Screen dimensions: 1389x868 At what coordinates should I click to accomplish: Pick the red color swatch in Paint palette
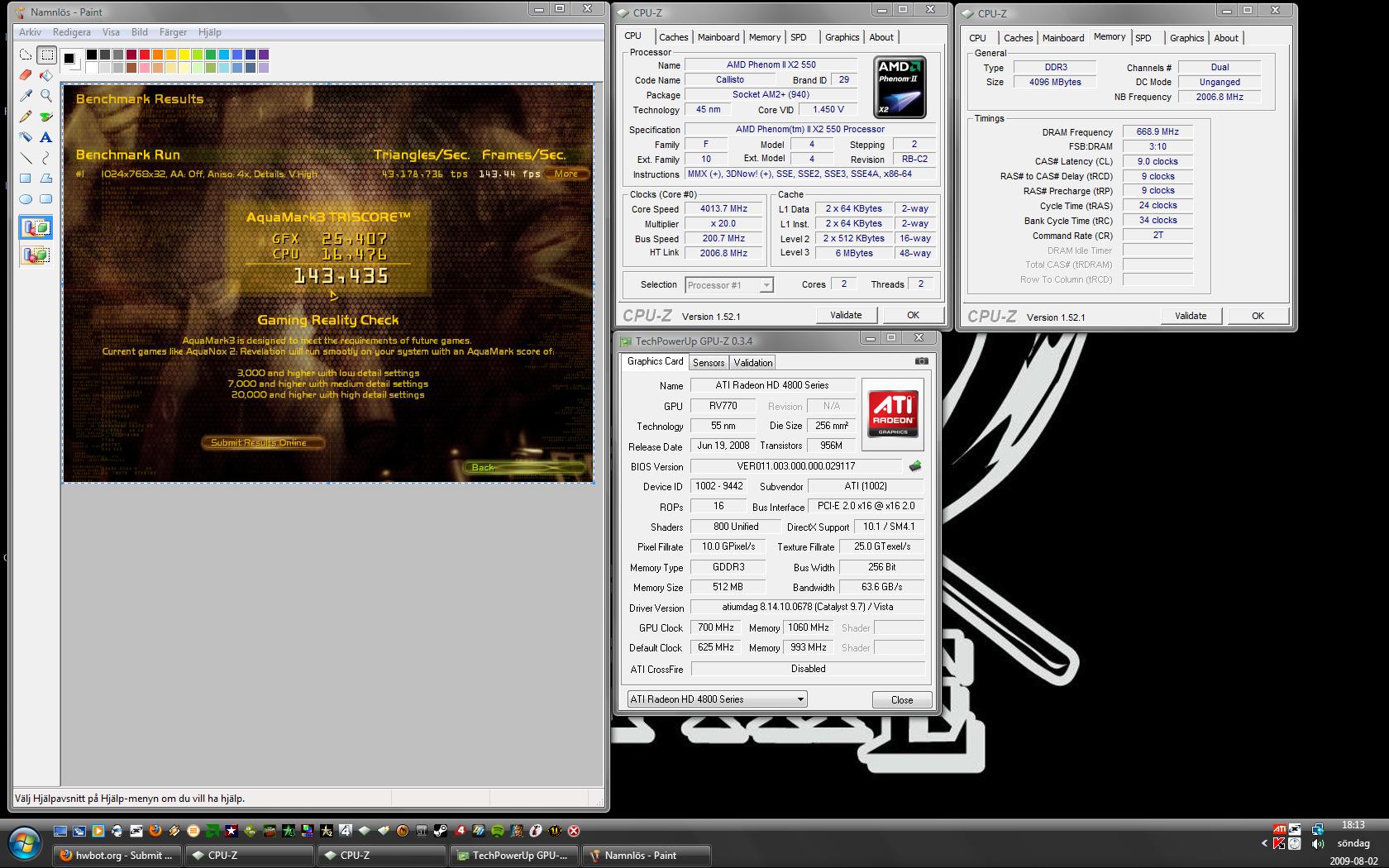point(145,55)
